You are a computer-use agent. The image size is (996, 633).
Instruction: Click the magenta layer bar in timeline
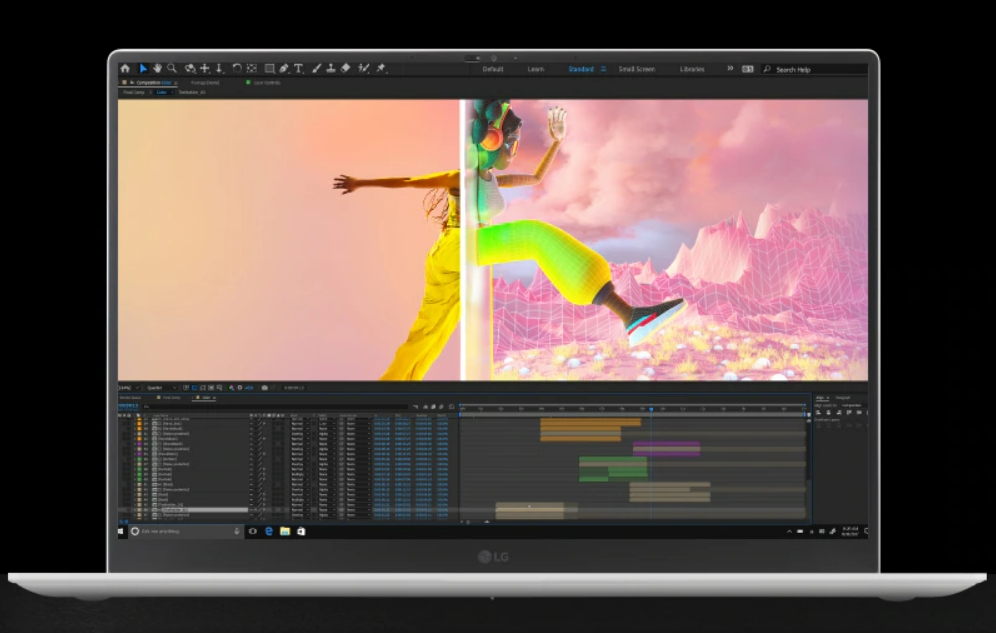[666, 448]
